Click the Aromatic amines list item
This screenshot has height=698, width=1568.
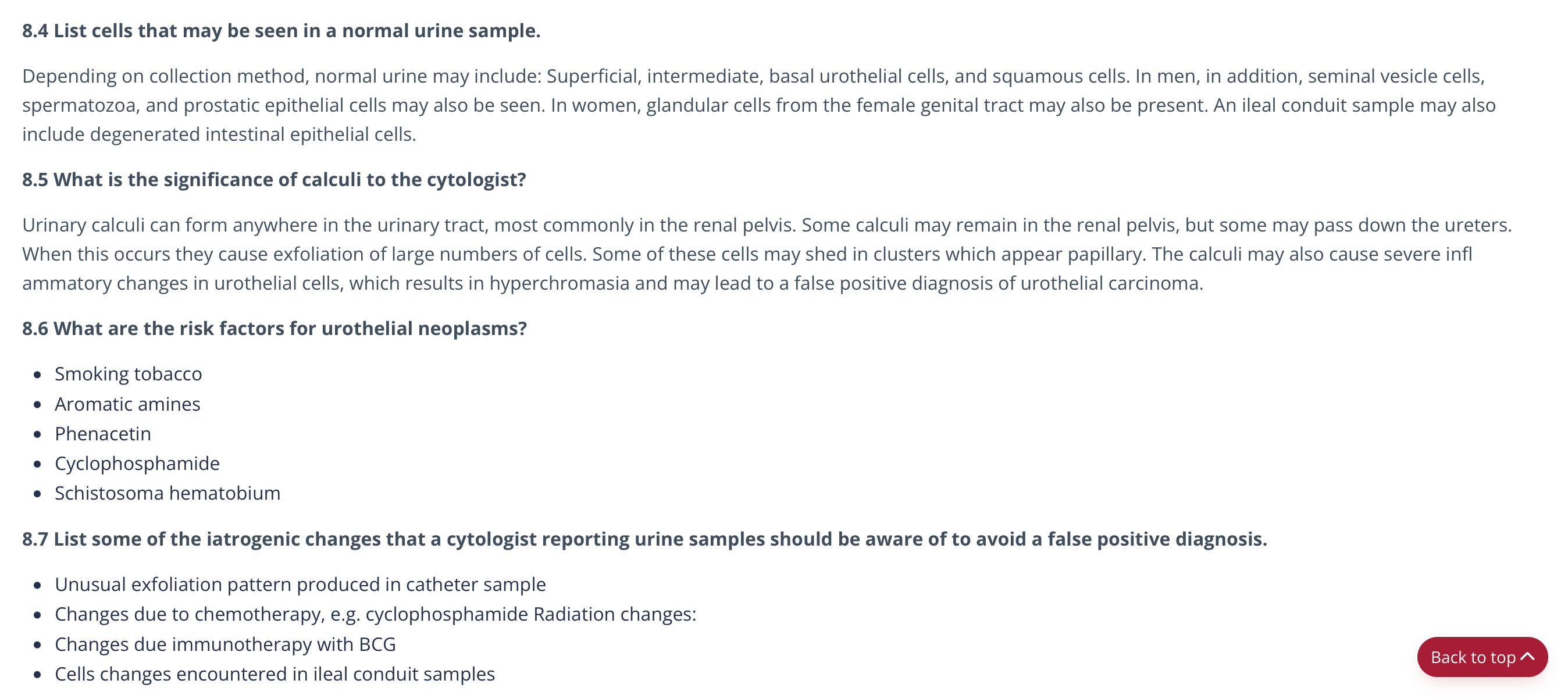tap(127, 404)
